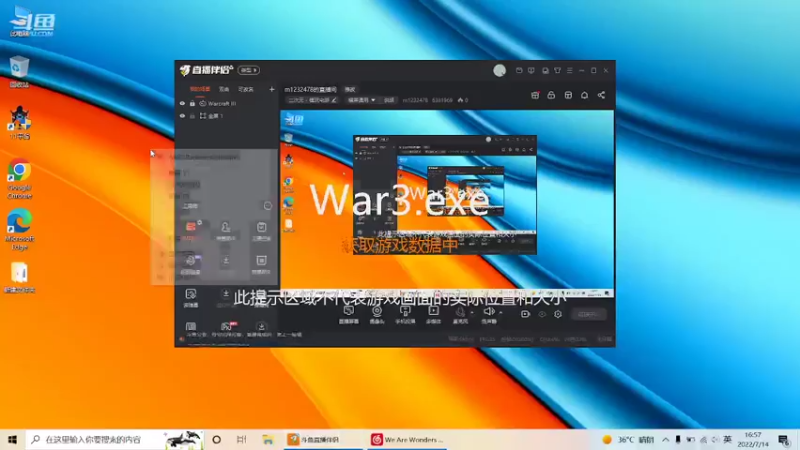Open the bottom-left window icon tool
This screenshot has width=800, height=450.
point(191,329)
